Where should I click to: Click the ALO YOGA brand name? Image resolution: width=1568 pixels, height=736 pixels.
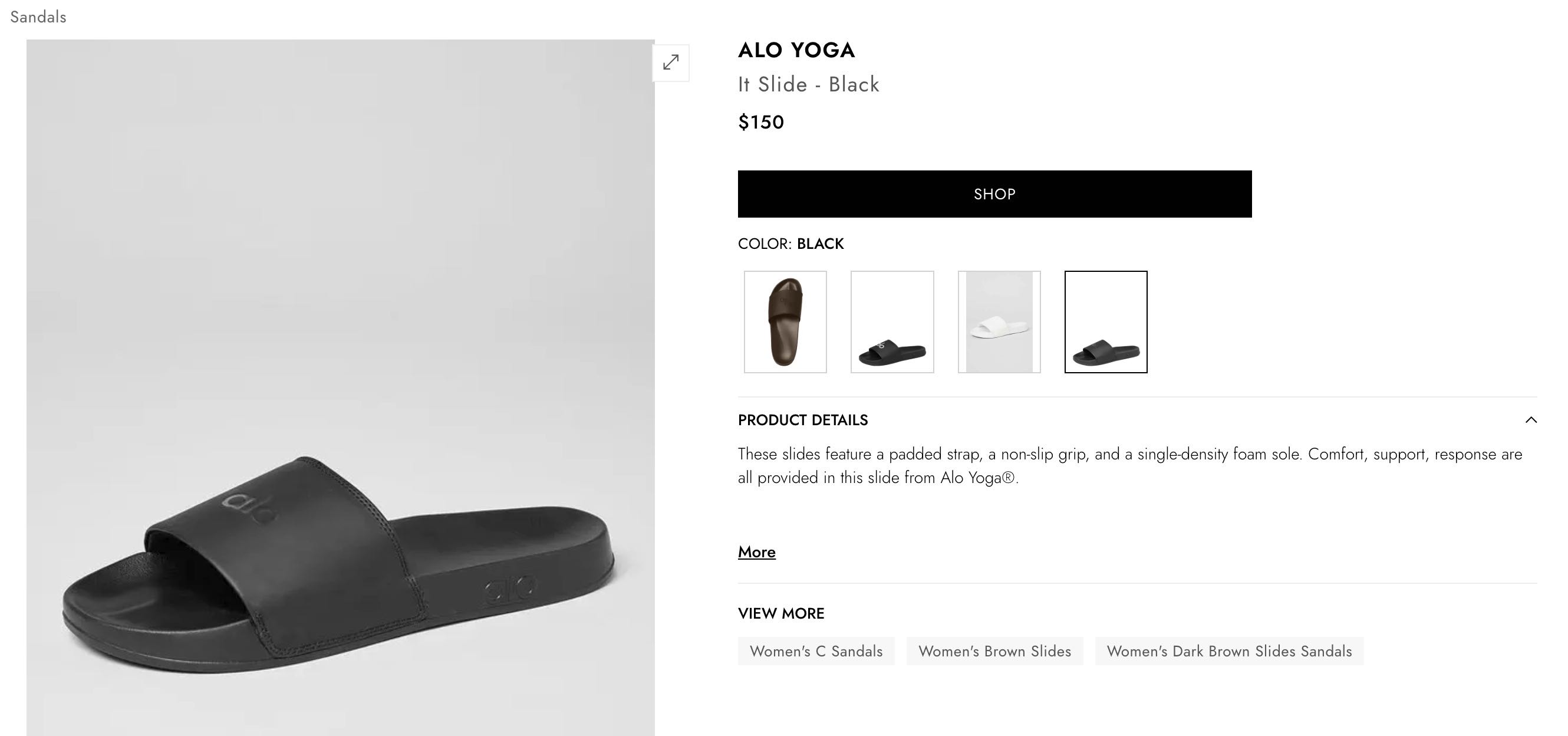point(796,50)
